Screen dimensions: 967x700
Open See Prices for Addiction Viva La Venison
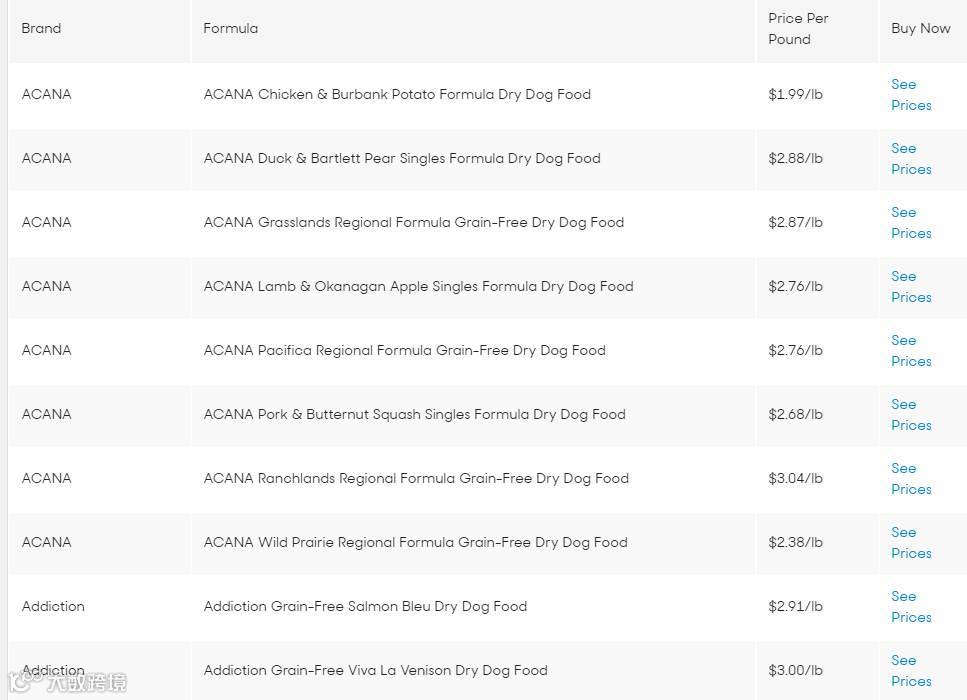tap(911, 670)
